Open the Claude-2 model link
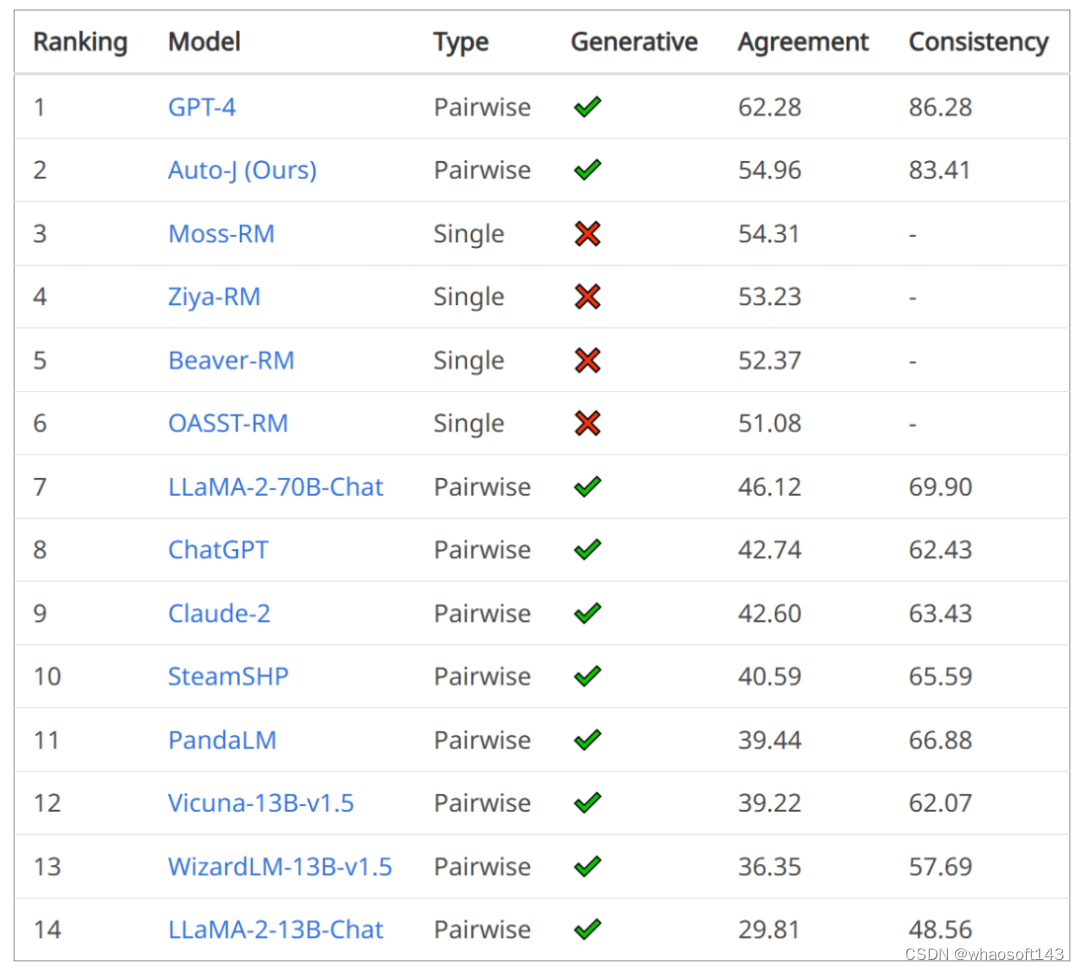 click(219, 613)
